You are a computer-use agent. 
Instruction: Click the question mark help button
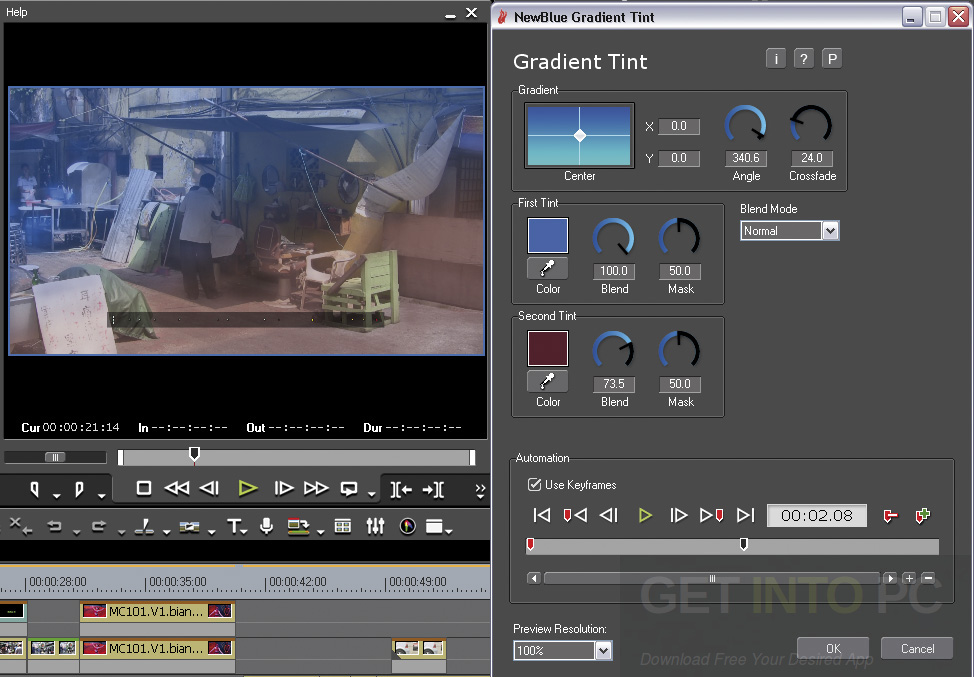pos(804,58)
